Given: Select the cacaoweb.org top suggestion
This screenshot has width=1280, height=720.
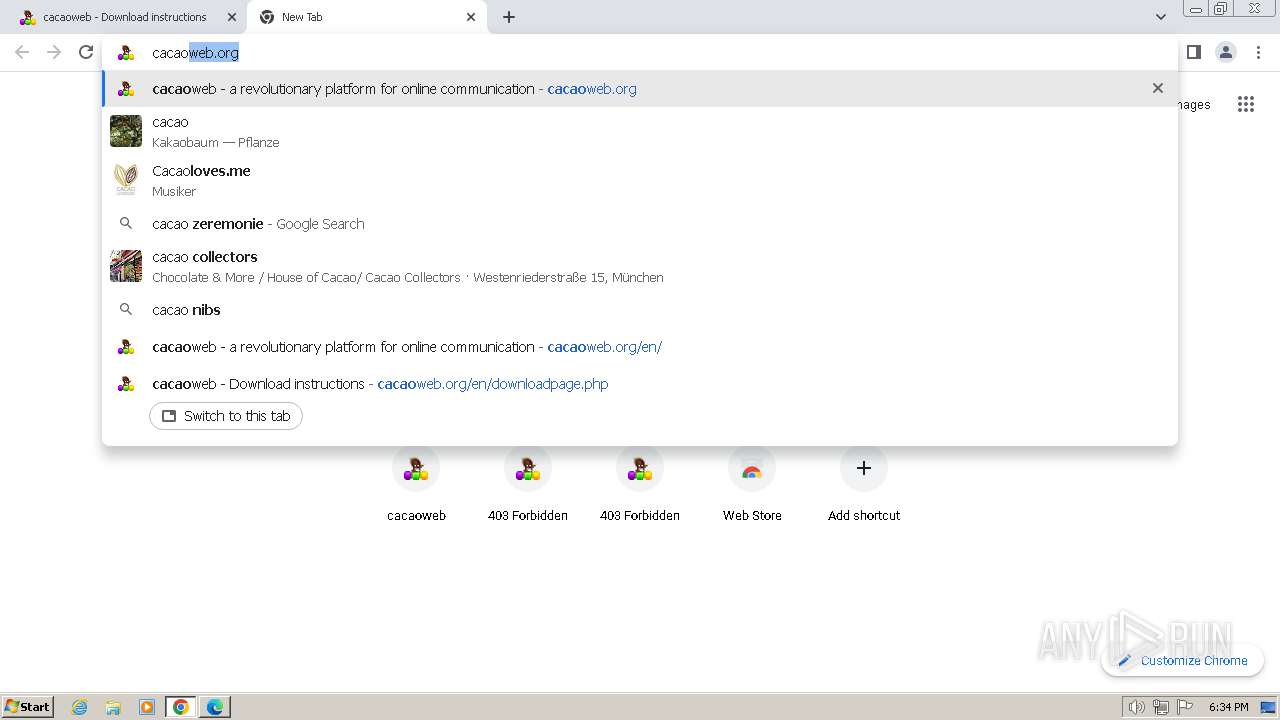Looking at the screenshot, I should click(640, 89).
